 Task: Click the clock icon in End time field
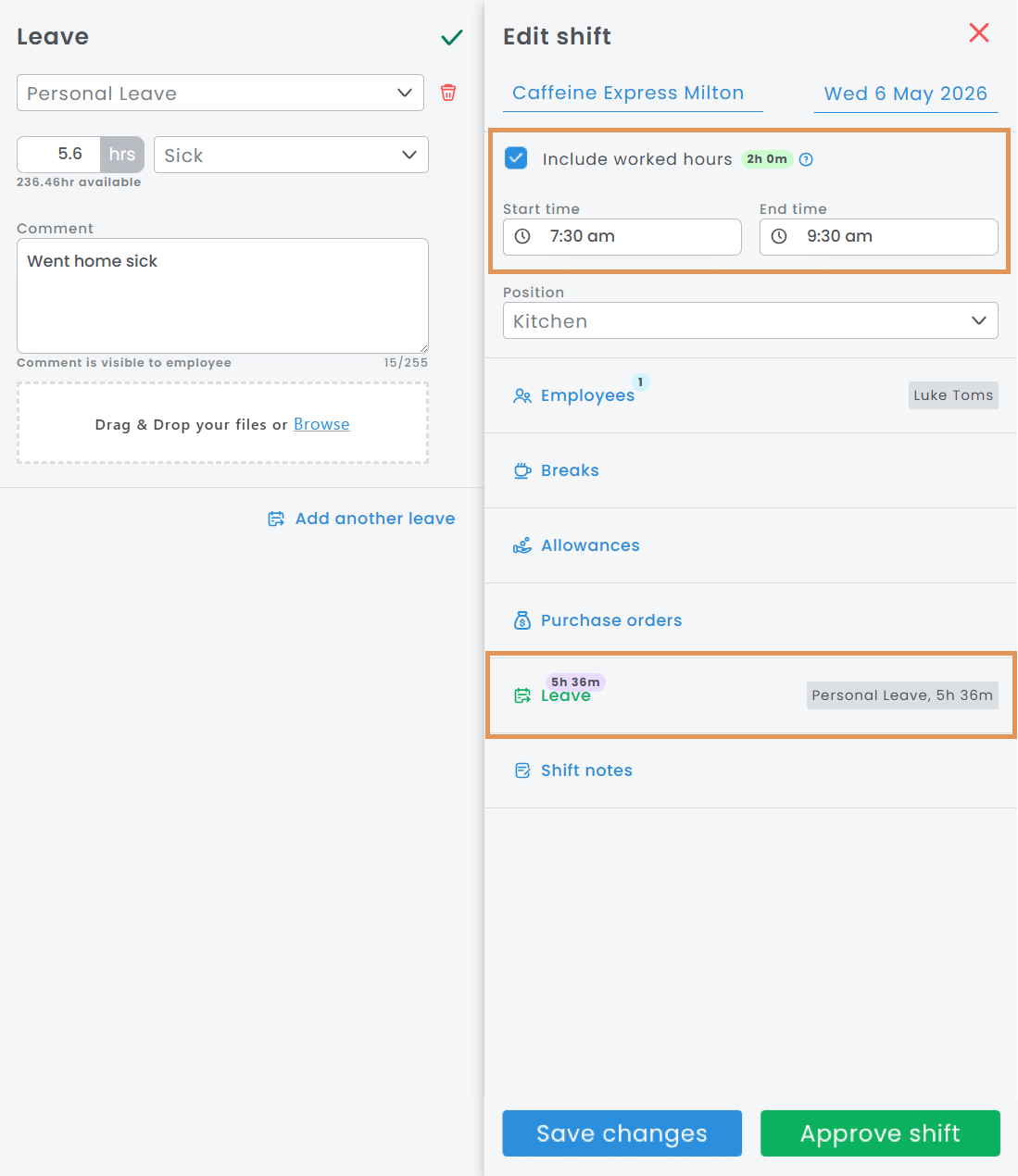coord(779,236)
